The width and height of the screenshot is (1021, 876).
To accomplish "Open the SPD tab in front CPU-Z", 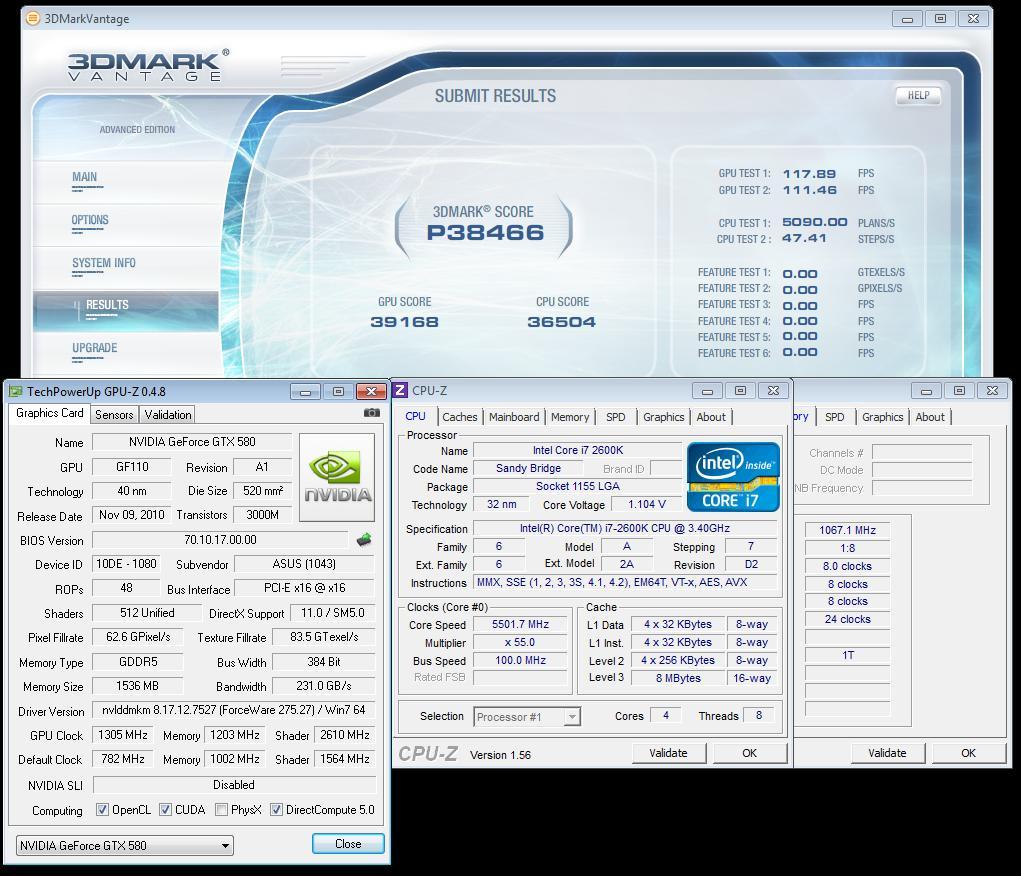I will 615,417.
